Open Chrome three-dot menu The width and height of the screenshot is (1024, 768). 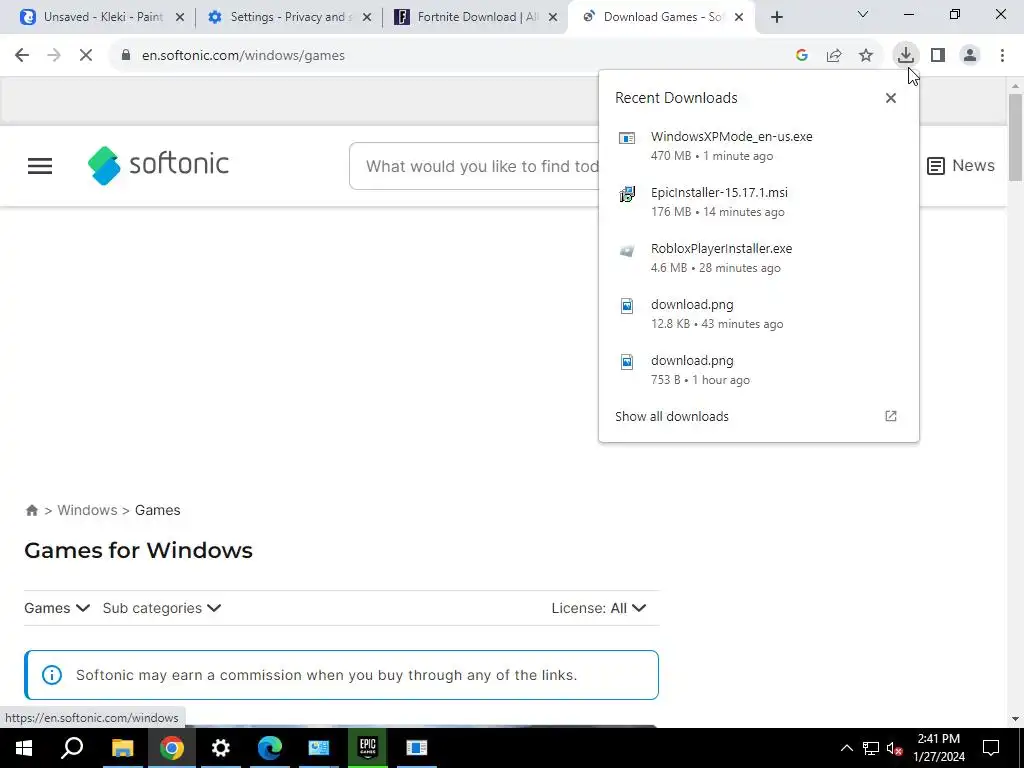(1002, 56)
